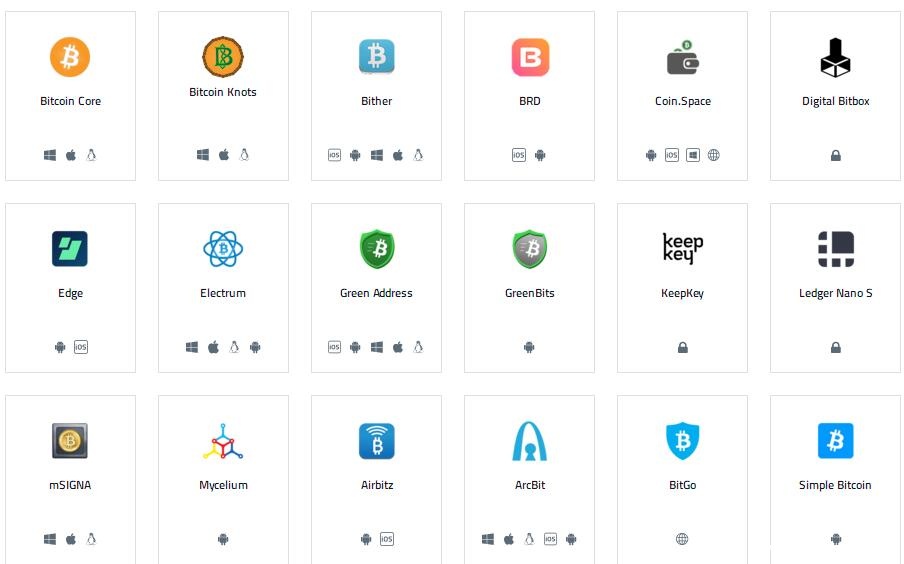Select the Bither wallet logo

(376, 57)
